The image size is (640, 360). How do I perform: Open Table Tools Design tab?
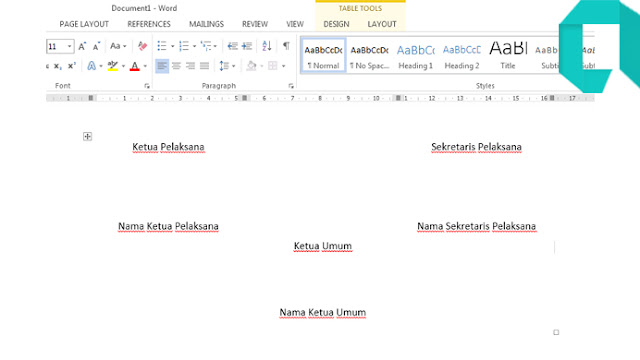(336, 24)
